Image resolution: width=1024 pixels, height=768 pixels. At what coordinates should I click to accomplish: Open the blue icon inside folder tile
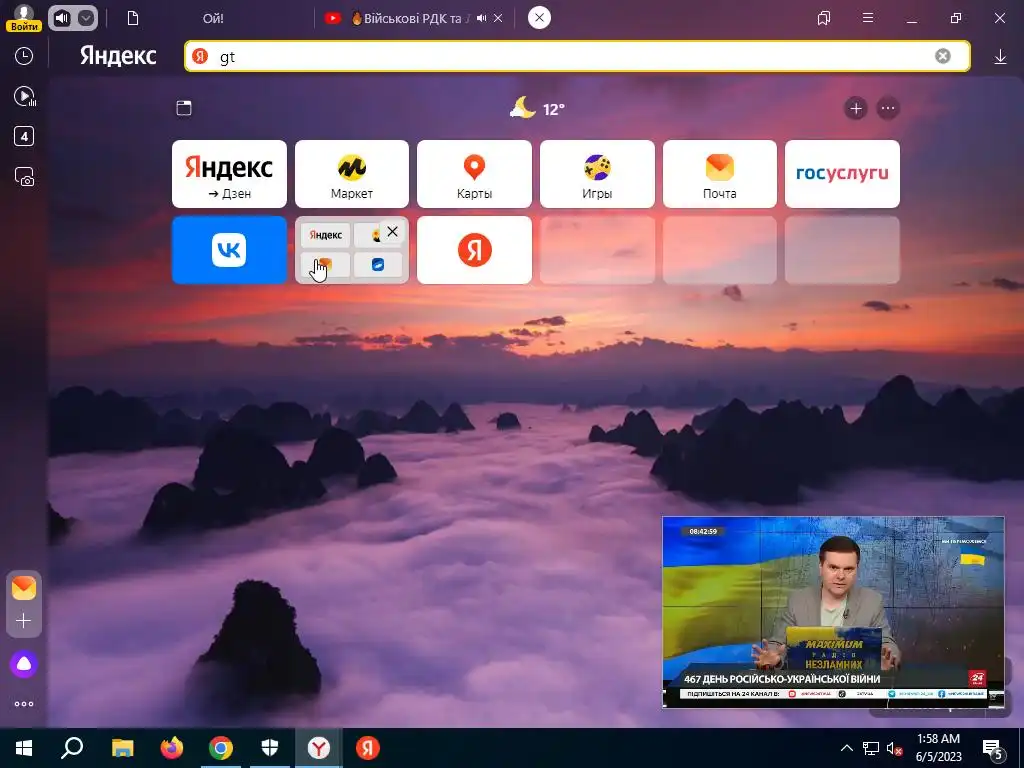[x=378, y=265]
